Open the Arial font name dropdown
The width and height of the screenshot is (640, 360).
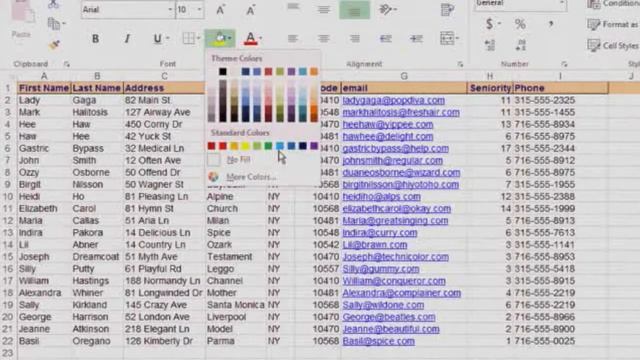pyautogui.click(x=170, y=10)
